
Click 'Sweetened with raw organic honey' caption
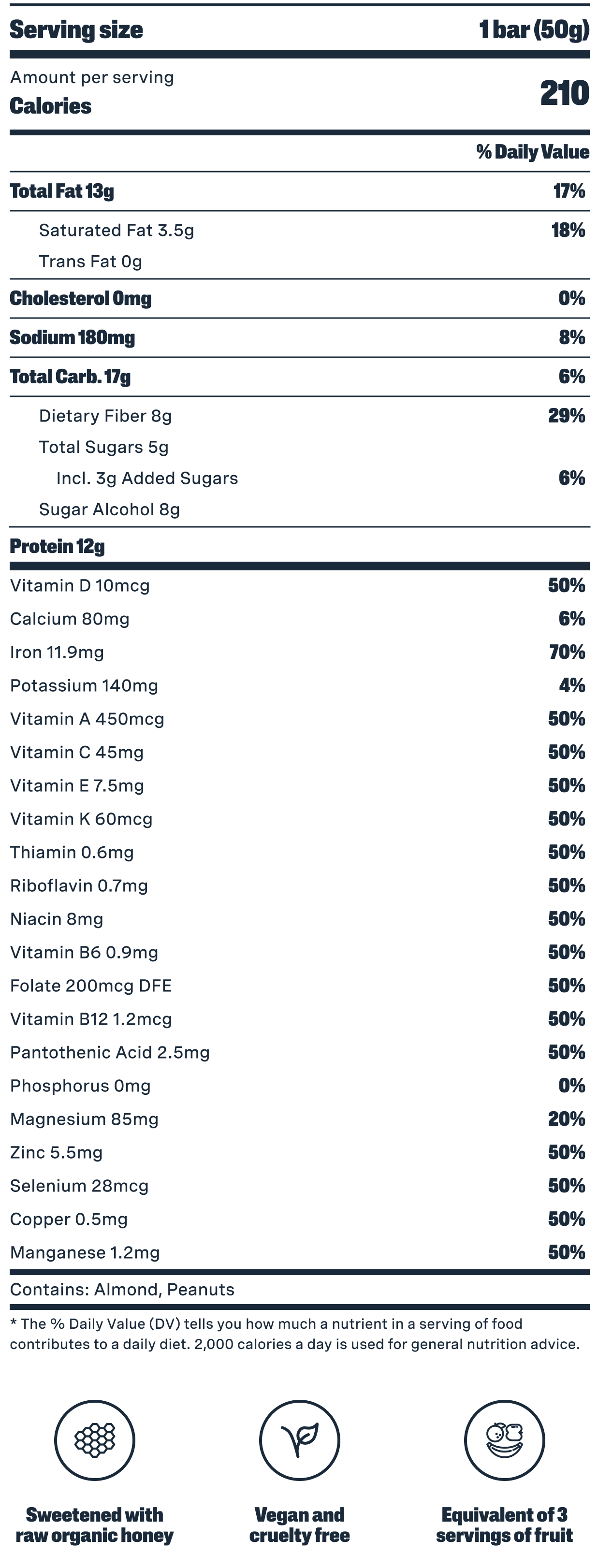[x=94, y=1525]
